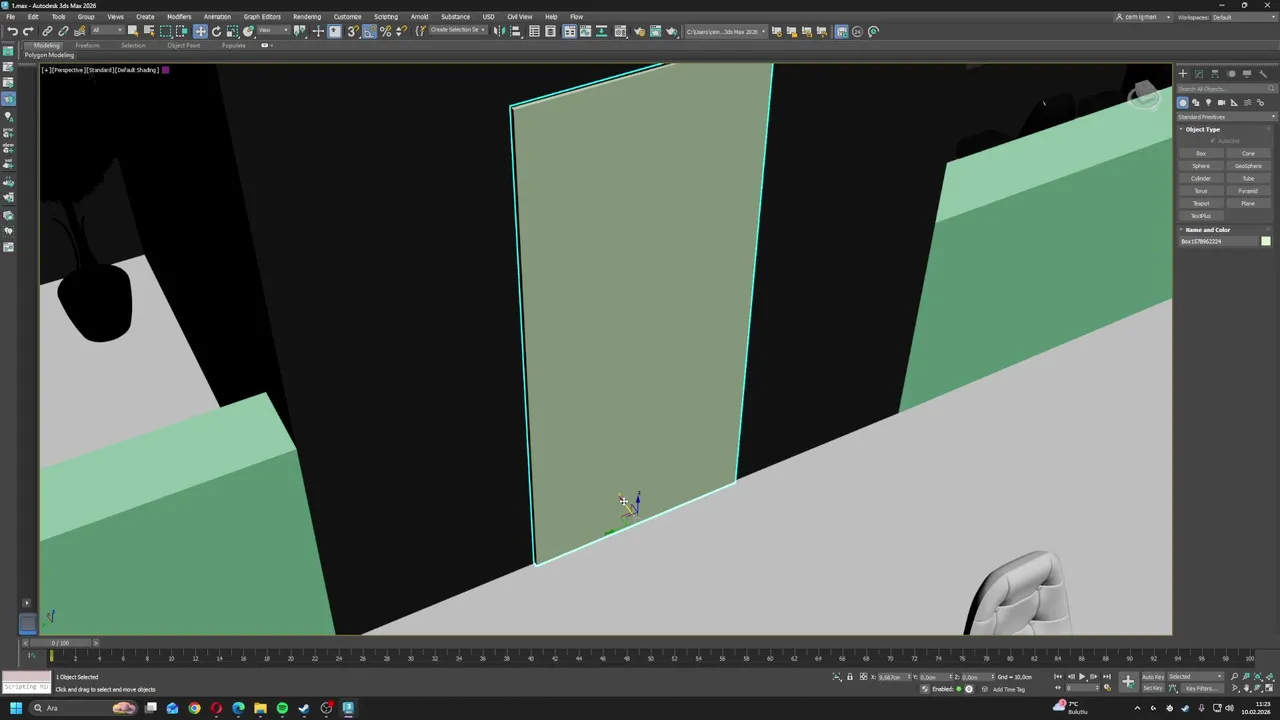The height and width of the screenshot is (720, 1280).
Task: Open the File menu
Action: click(x=10, y=17)
